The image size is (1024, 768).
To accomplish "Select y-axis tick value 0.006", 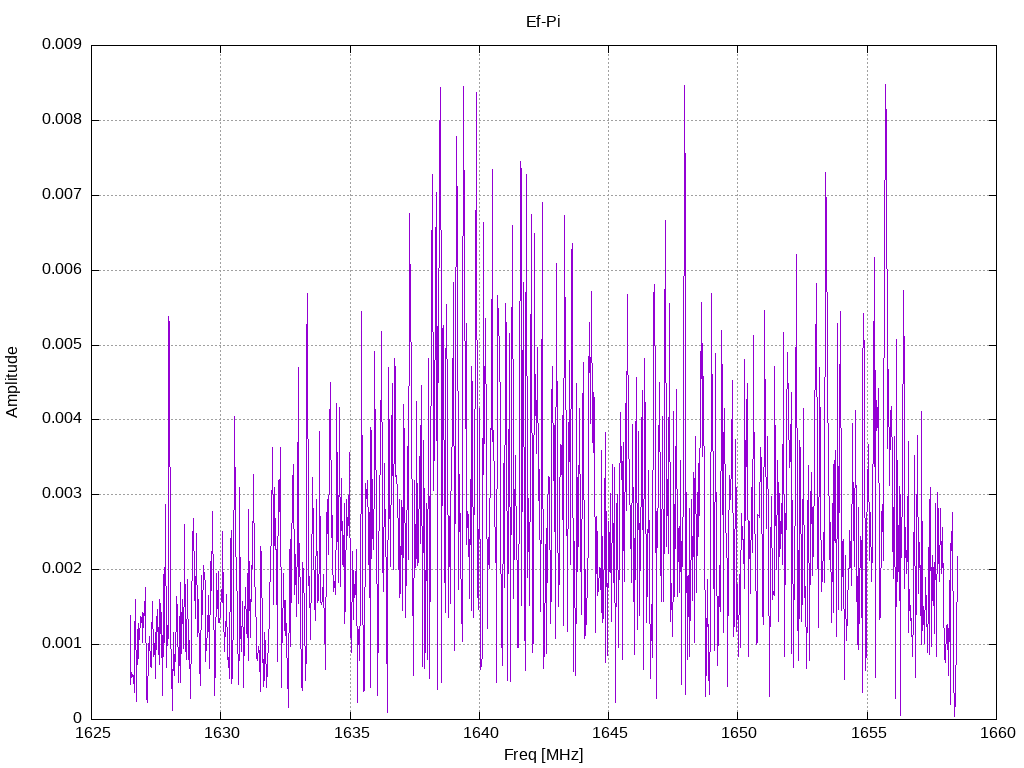I will point(62,270).
